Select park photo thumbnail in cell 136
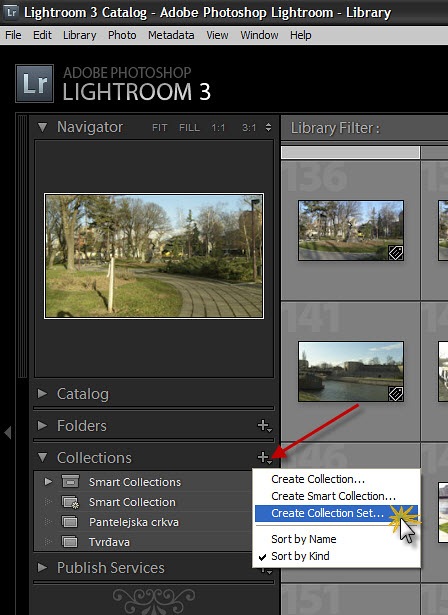The width and height of the screenshot is (448, 615). click(x=351, y=230)
